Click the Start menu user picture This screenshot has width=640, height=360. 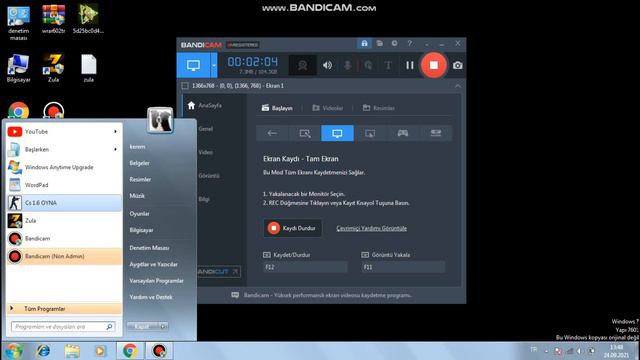point(160,120)
